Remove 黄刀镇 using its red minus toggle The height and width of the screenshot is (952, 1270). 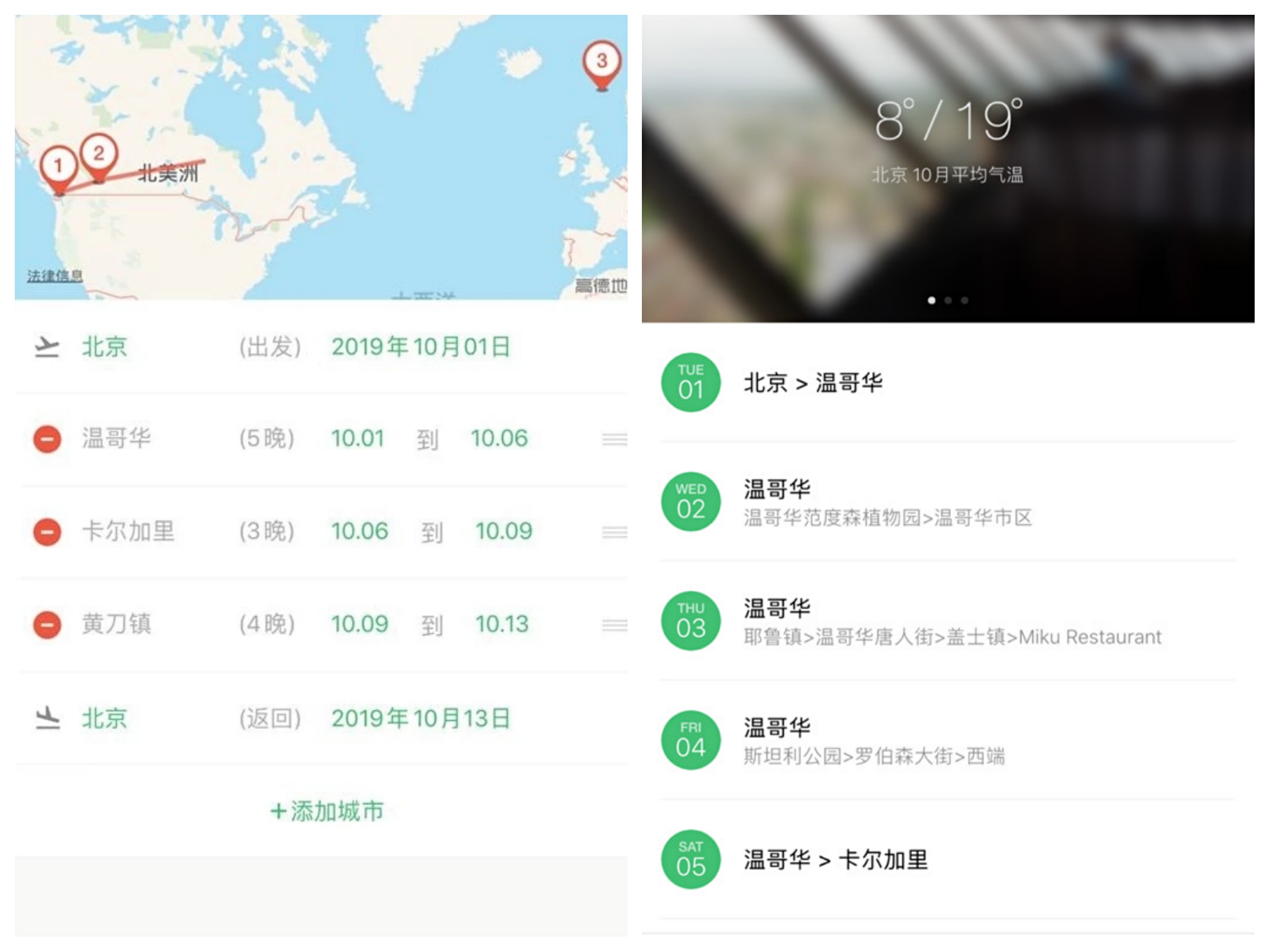[48, 625]
